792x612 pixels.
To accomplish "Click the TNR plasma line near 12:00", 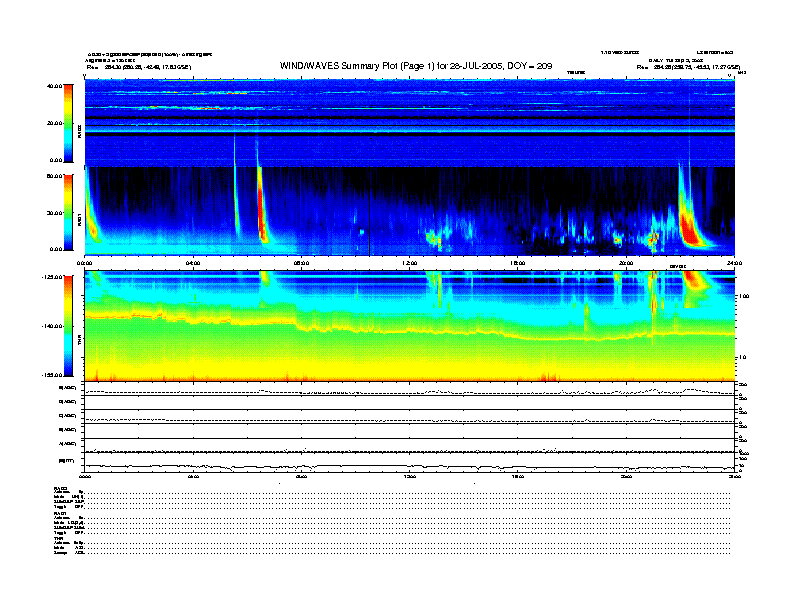I will click(x=410, y=332).
